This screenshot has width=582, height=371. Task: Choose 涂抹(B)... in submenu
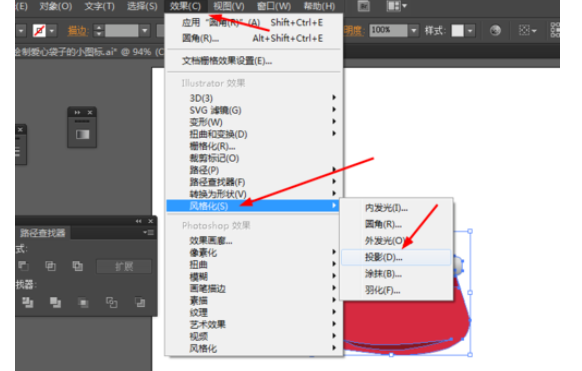pos(396,274)
